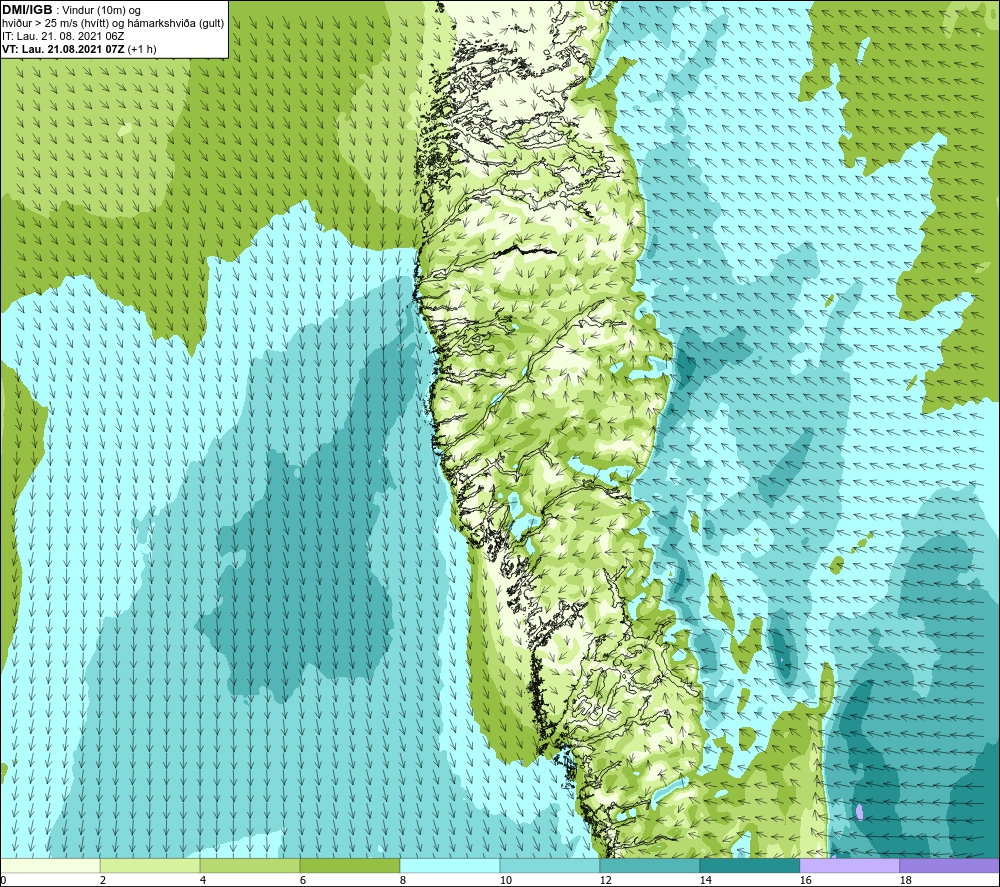This screenshot has height=887, width=1000.
Task: Click the scale label '8'
Action: click(402, 881)
